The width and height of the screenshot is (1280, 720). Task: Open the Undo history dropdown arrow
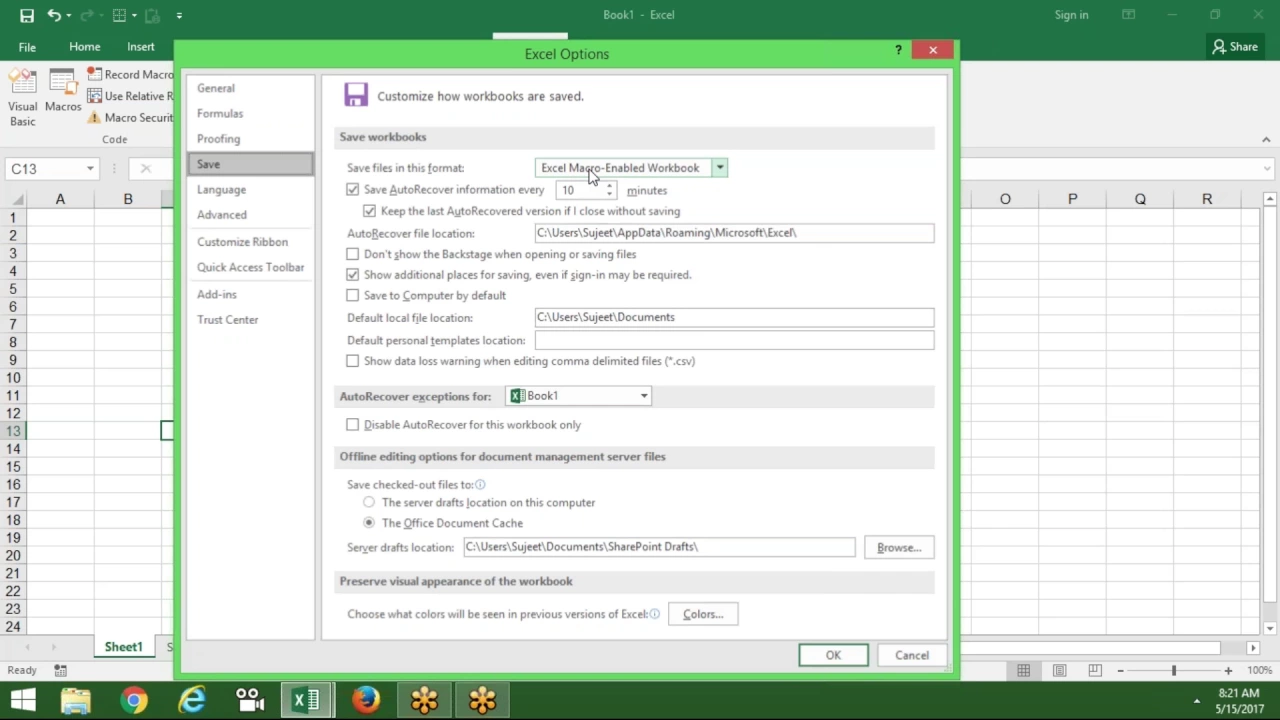[x=68, y=15]
